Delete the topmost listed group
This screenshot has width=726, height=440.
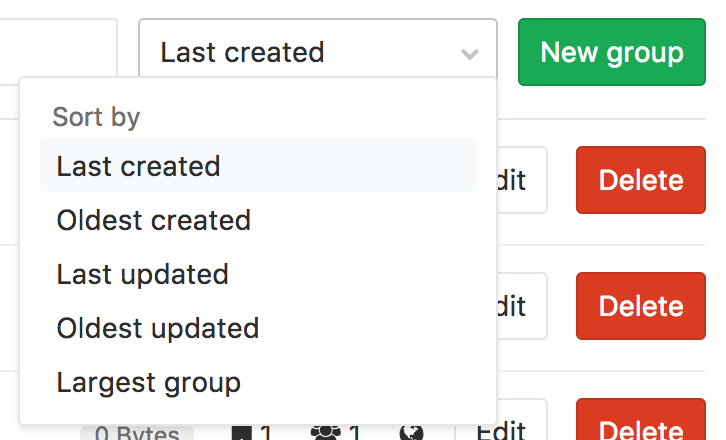(x=641, y=180)
